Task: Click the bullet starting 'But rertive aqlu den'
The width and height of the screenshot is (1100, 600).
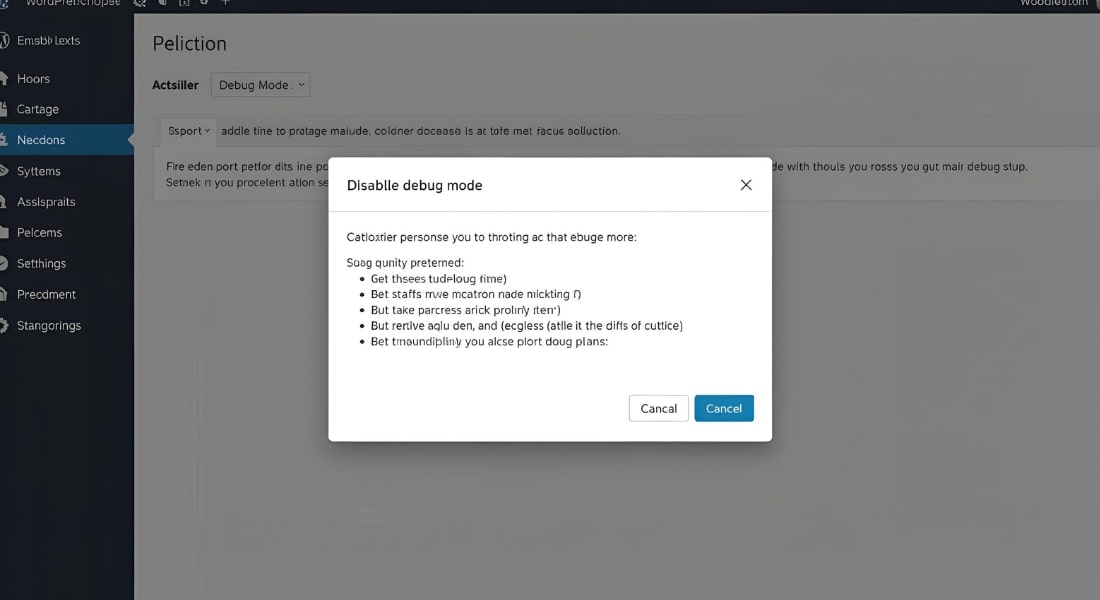Action: pos(526,326)
